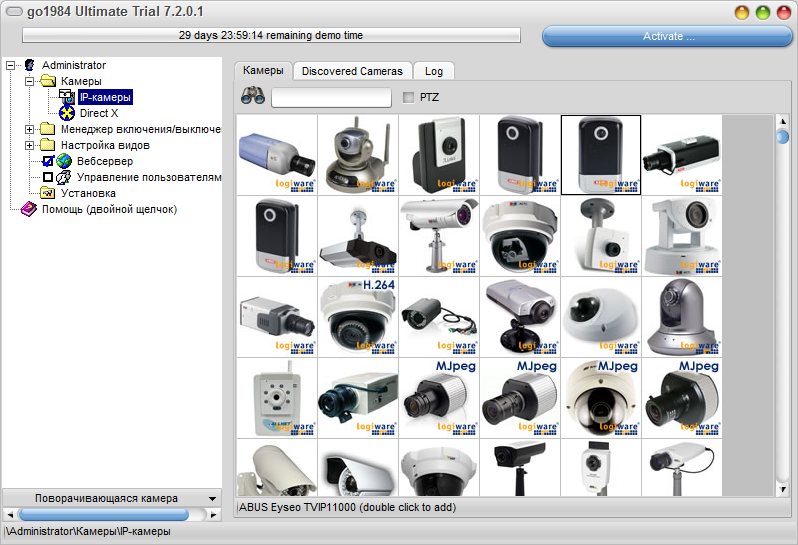This screenshot has height=545, width=798.
Task: Click the pill-shaped icon beside go1984 title
Action: 14,12
